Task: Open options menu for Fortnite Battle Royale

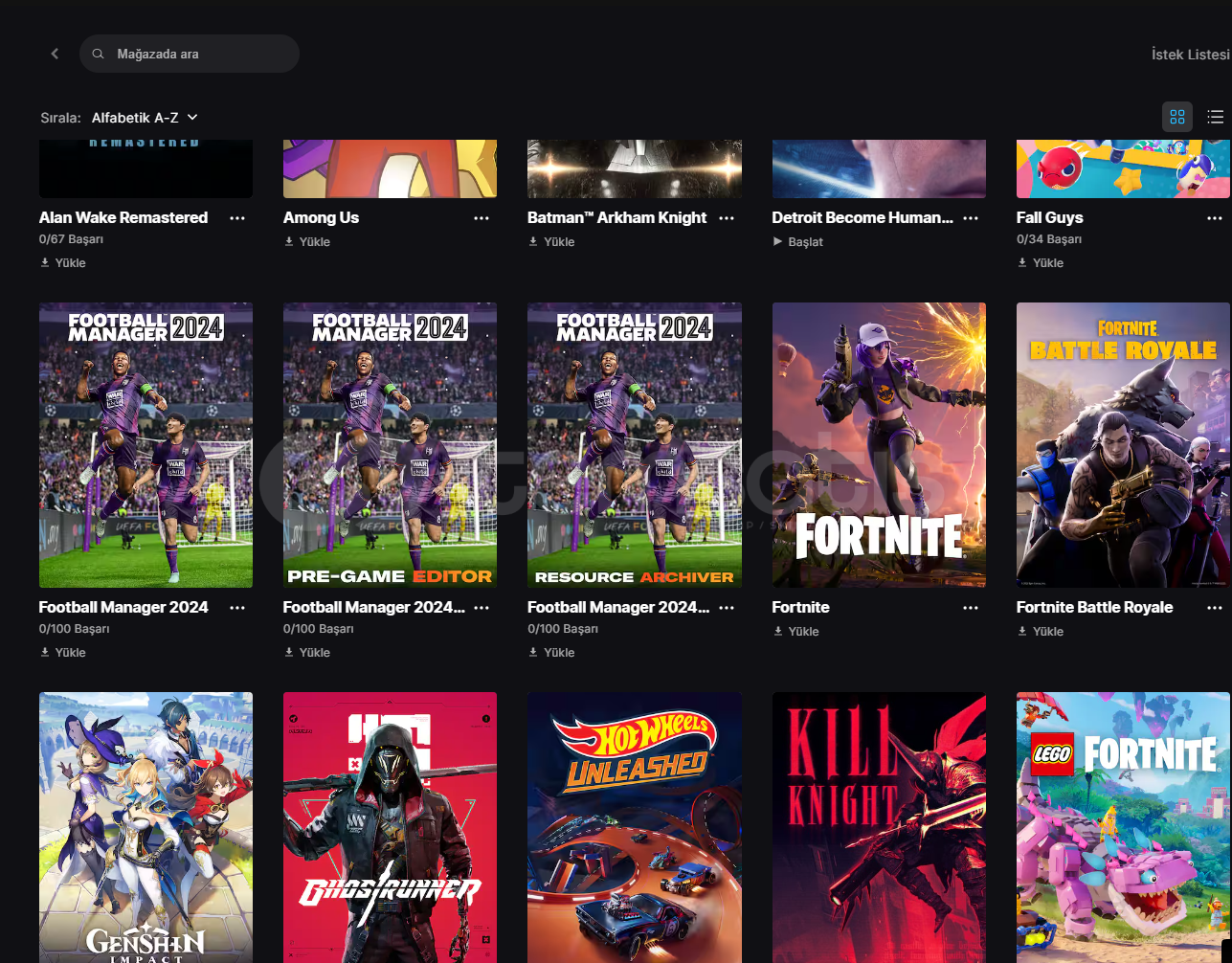Action: pyautogui.click(x=1215, y=608)
